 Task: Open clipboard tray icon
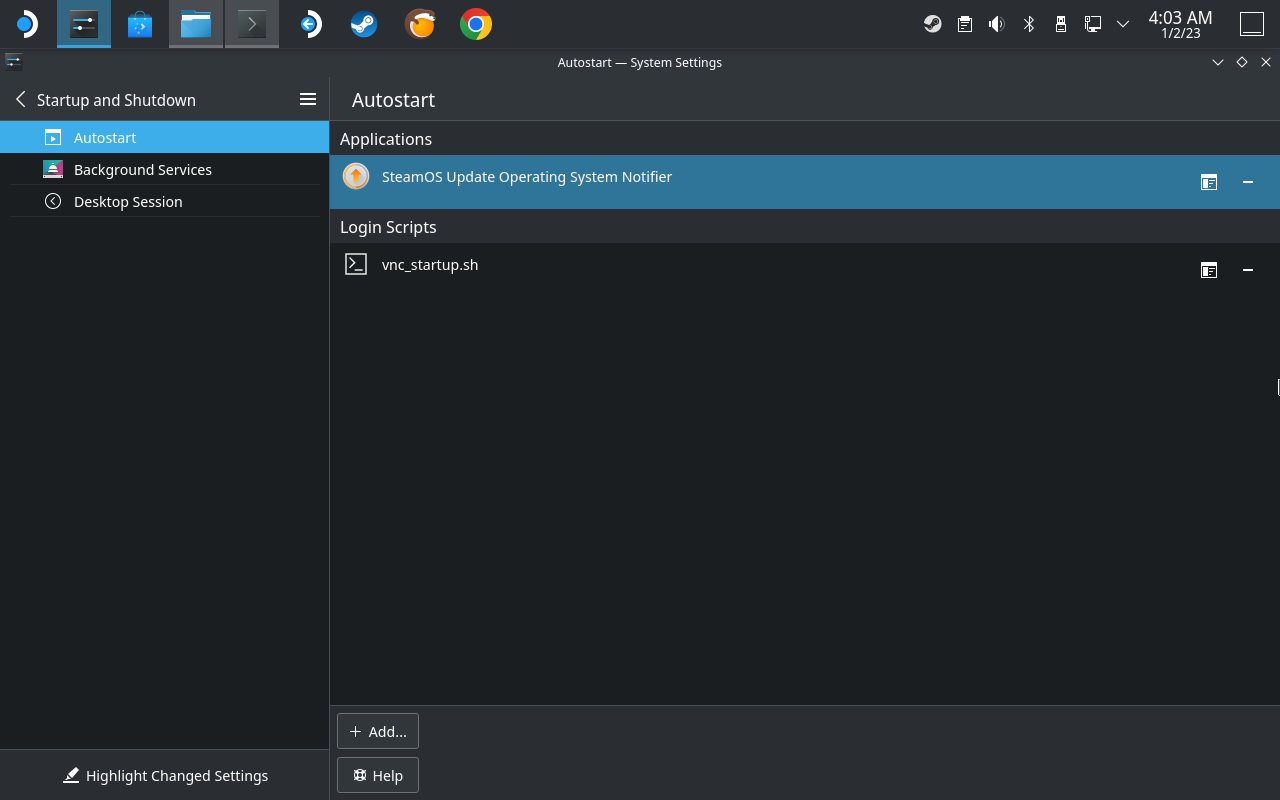pyautogui.click(x=964, y=24)
